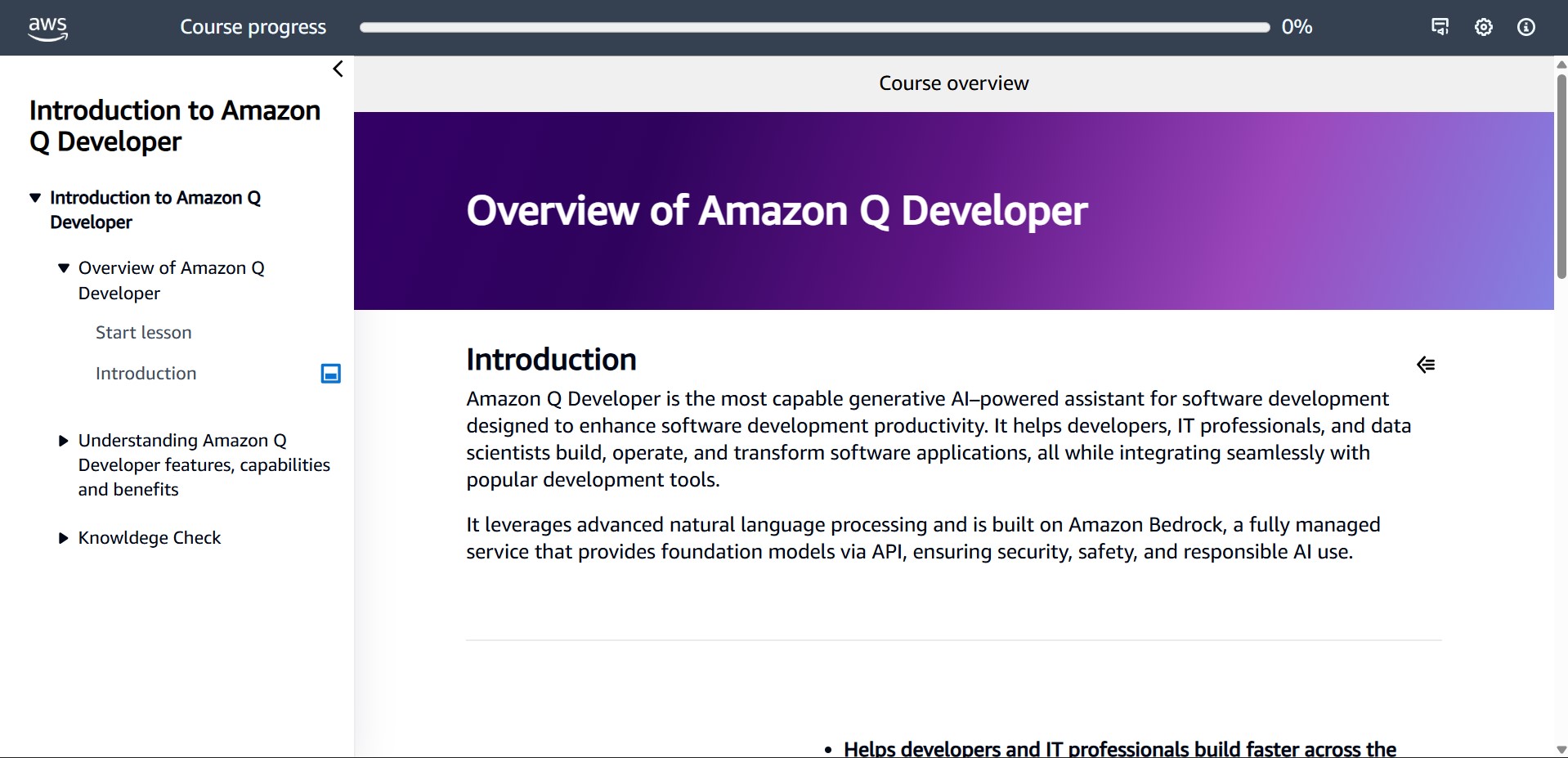Open the Course overview tab
This screenshot has width=1568, height=758.
(953, 83)
